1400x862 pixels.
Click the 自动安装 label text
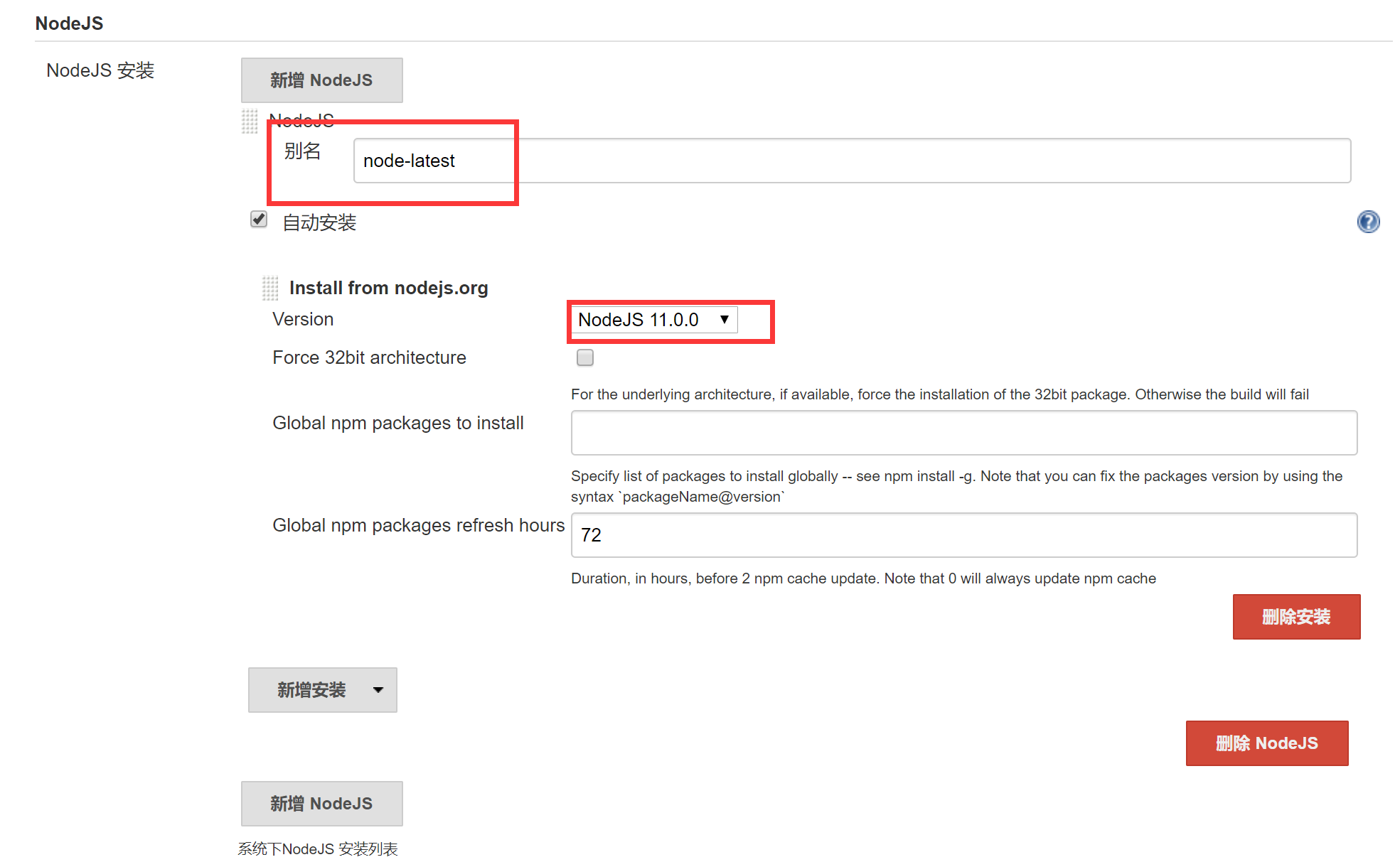coord(319,222)
